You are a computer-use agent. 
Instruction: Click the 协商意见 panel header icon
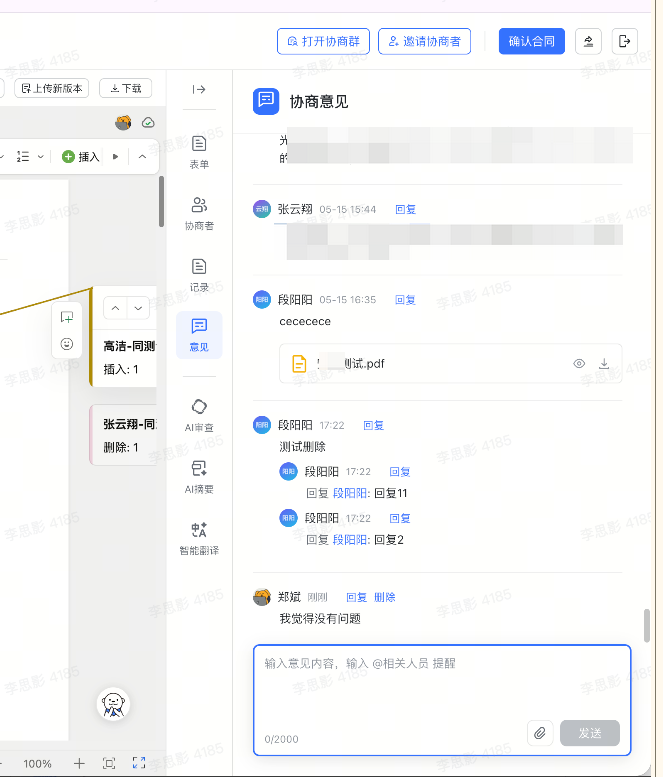click(x=266, y=102)
